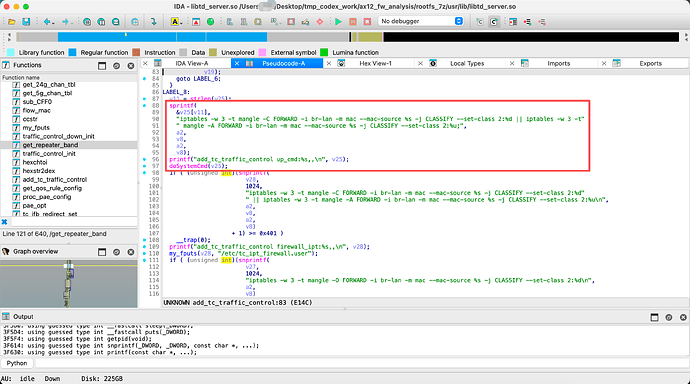This screenshot has height=384, width=690.
Task: Select proc_pae_config in the function list
Action: click(x=47, y=197)
